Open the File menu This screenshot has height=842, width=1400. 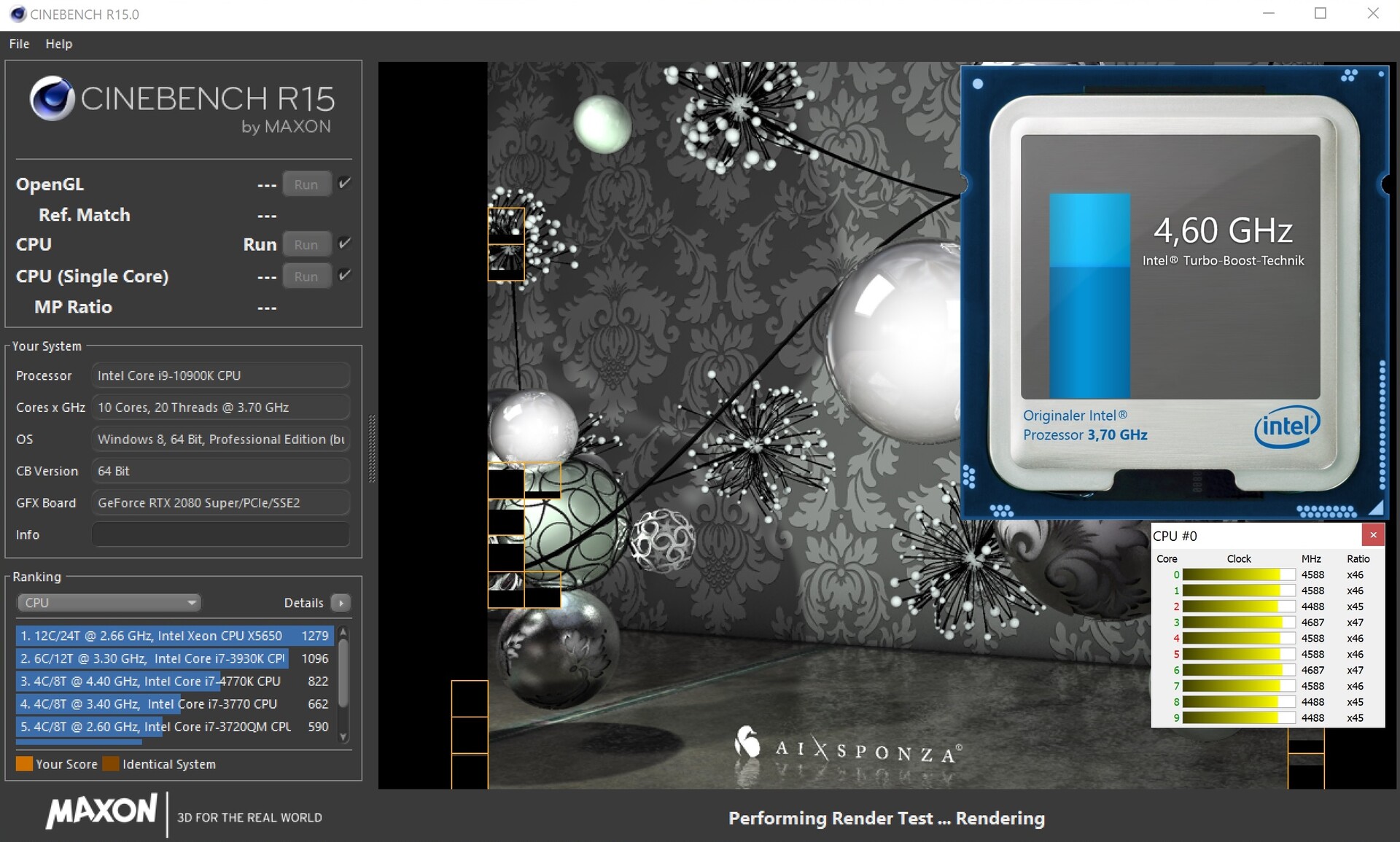pyautogui.click(x=19, y=44)
